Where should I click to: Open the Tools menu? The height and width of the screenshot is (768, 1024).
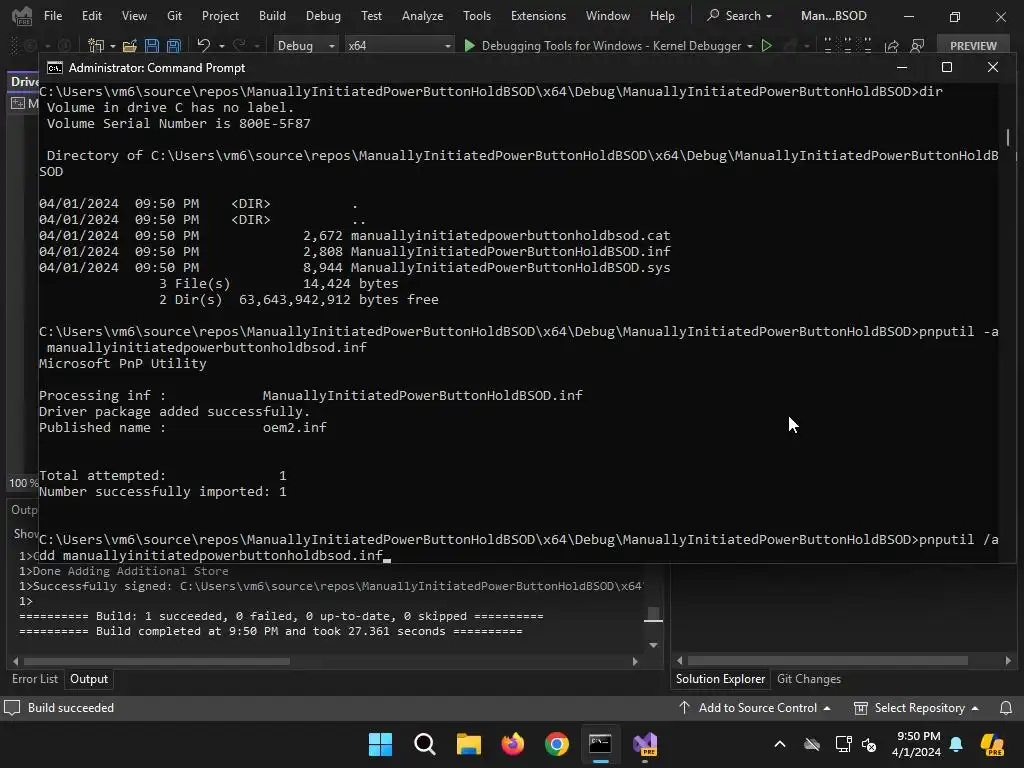(x=477, y=16)
